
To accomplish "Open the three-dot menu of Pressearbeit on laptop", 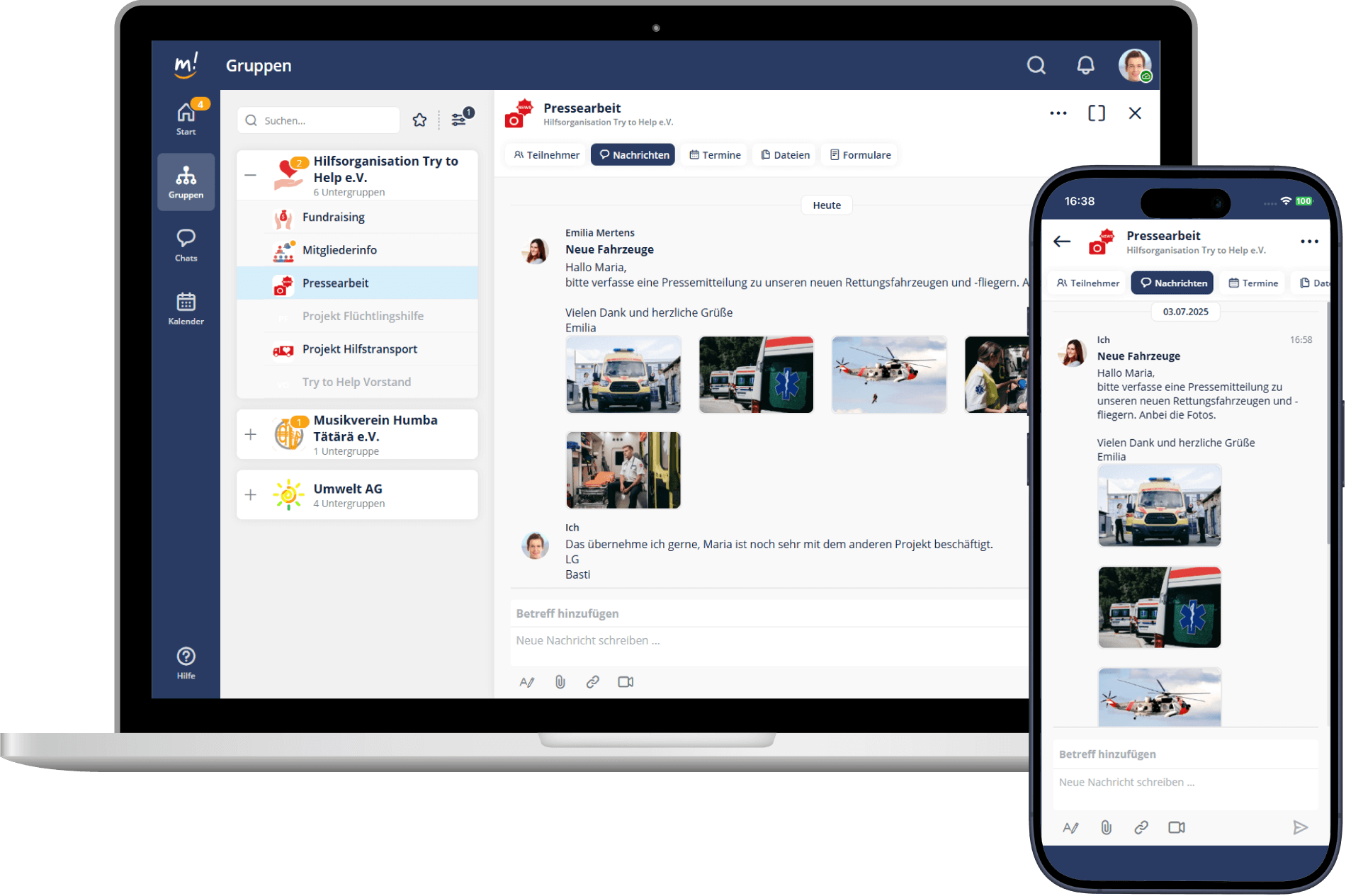I will [1058, 113].
